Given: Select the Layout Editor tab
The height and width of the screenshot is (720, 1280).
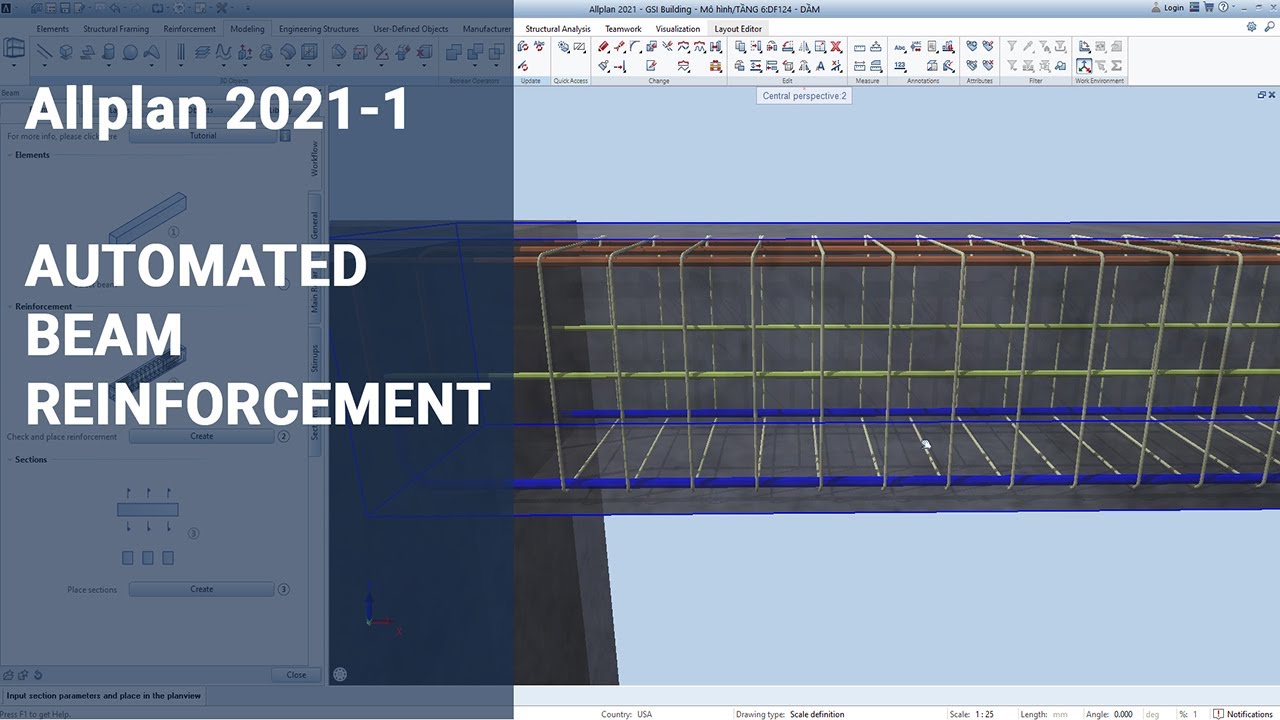Looking at the screenshot, I should (x=738, y=29).
